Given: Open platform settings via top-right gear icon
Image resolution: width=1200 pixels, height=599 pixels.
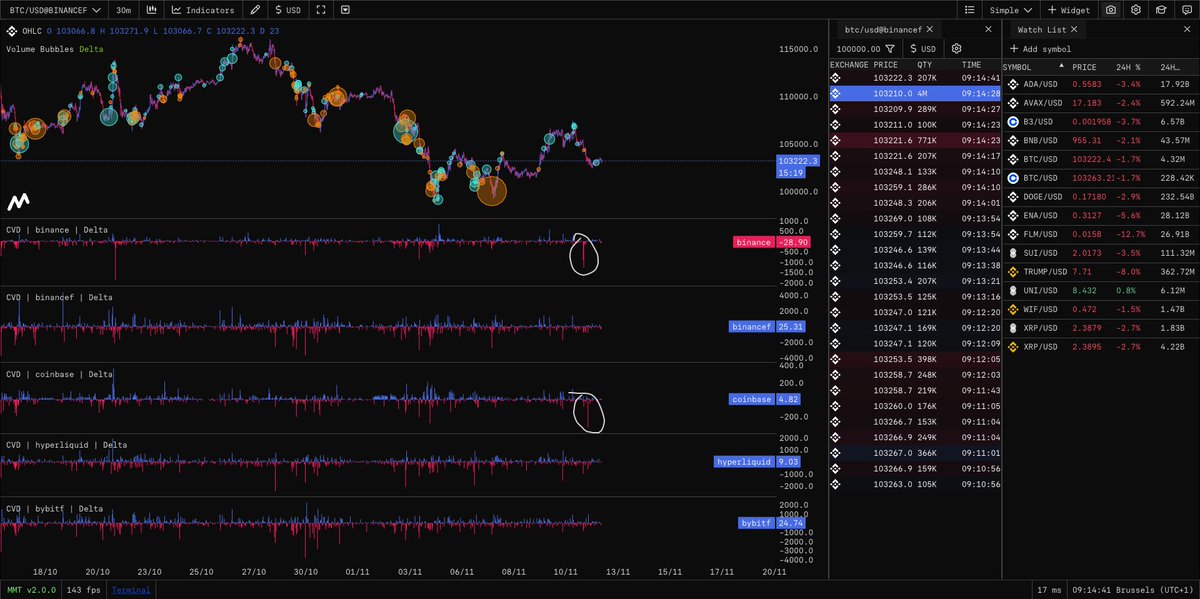Looking at the screenshot, I should tap(1135, 9).
